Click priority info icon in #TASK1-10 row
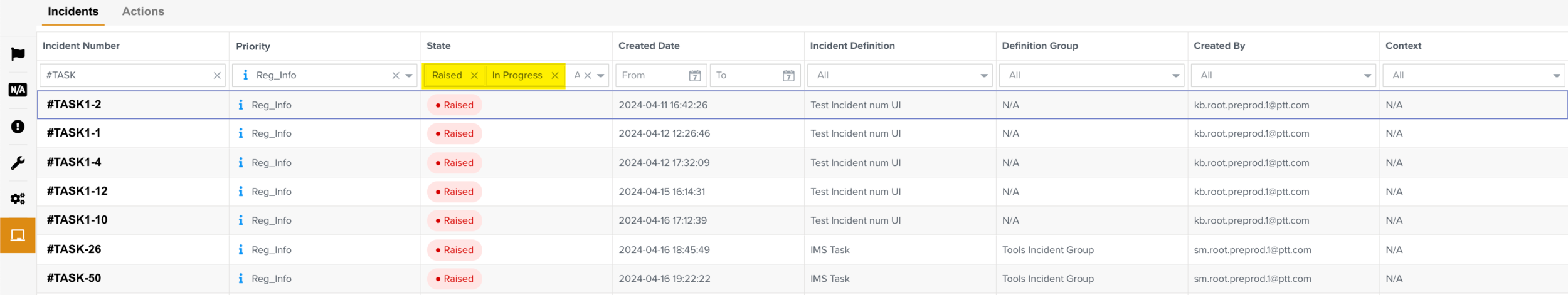Screen dimensions: 1568x295 tap(241, 220)
